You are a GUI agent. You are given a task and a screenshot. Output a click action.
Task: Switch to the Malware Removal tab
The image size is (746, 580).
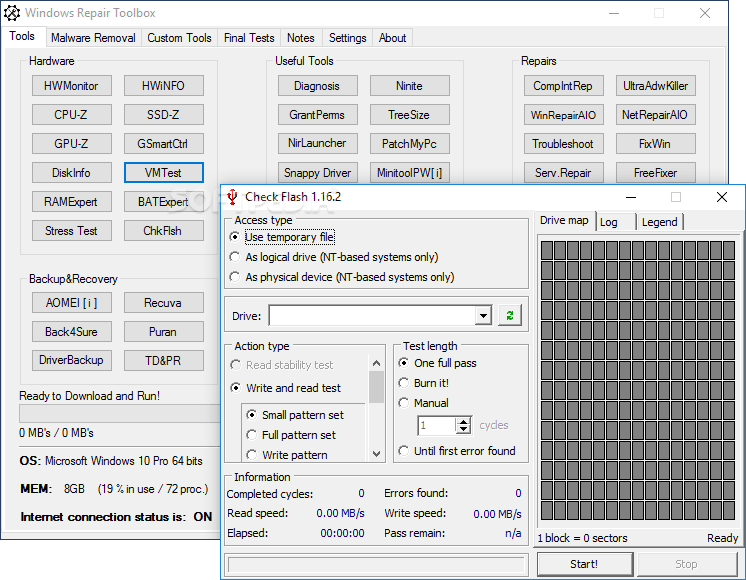tap(92, 38)
